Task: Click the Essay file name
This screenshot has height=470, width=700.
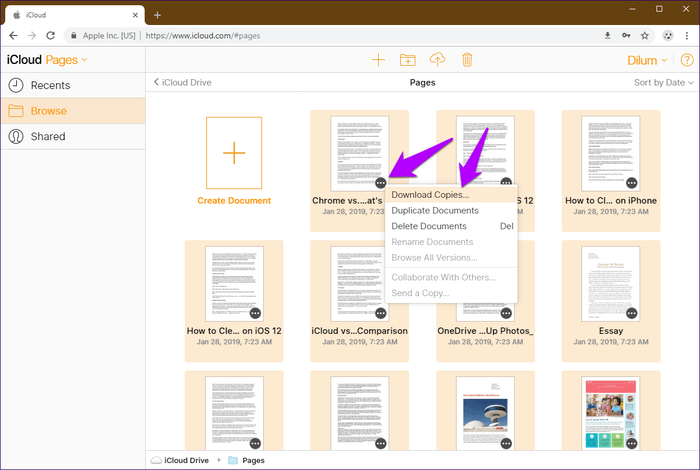Action: (611, 331)
